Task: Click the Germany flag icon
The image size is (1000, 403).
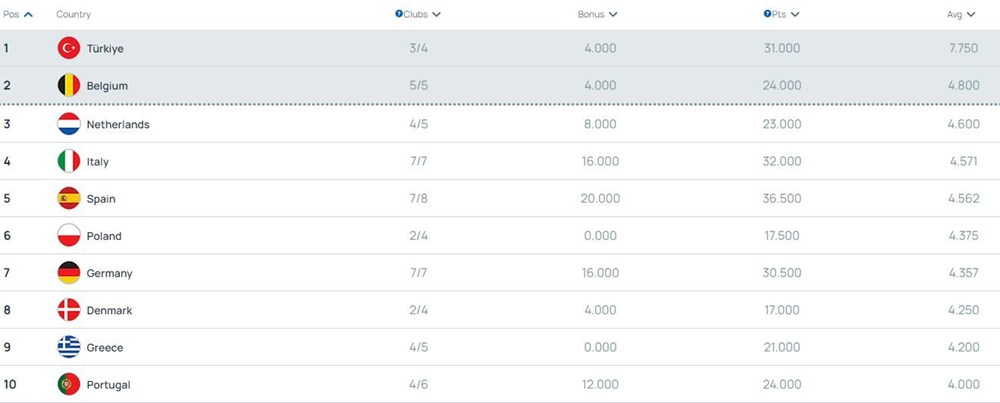Action: pyautogui.click(x=69, y=273)
